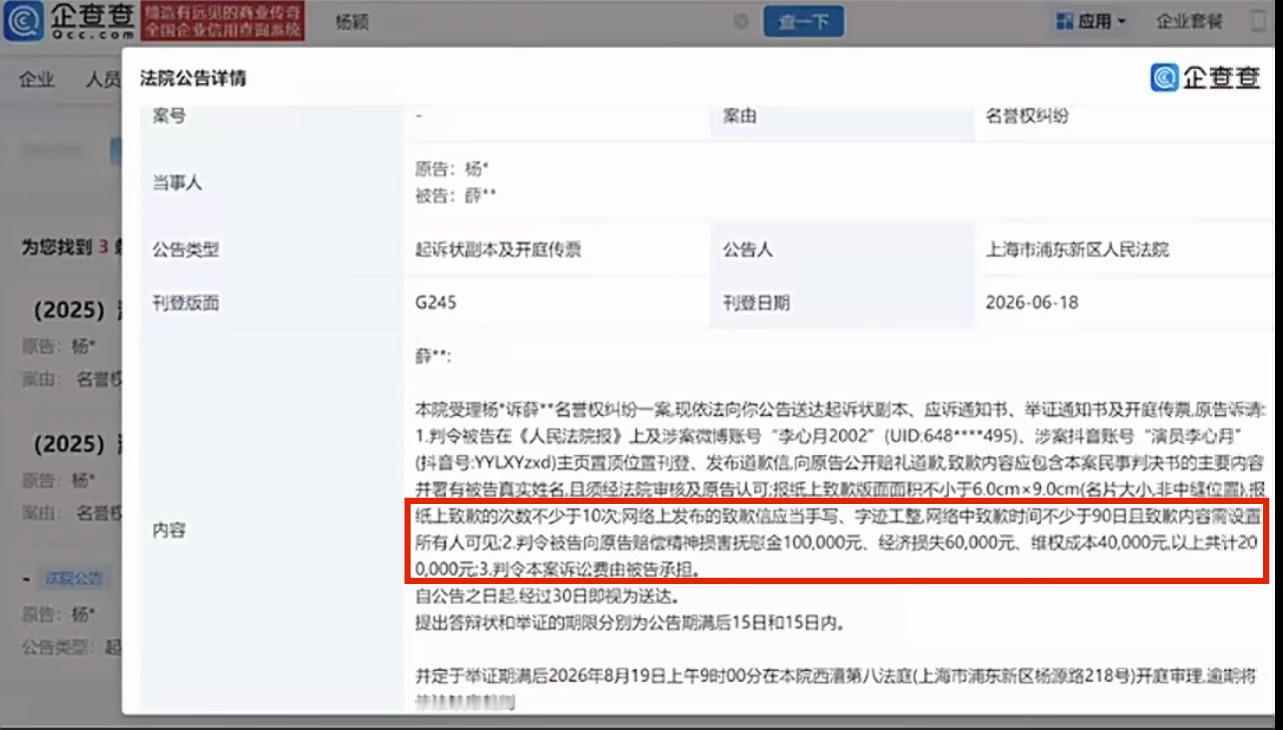
Task: Click the 刊登版面 row label
Action: pyautogui.click(x=185, y=303)
